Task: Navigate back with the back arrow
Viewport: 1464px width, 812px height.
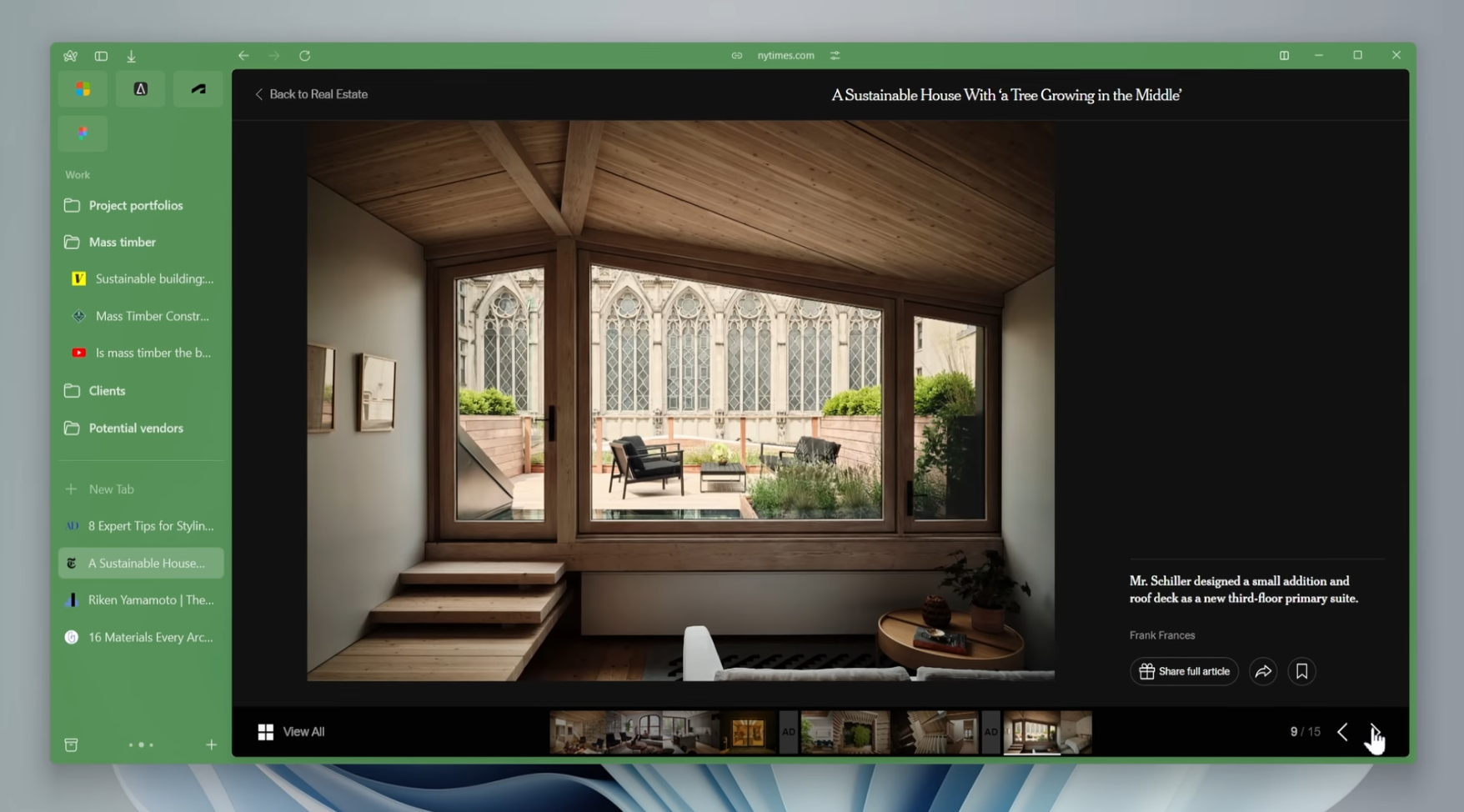Action: tap(243, 56)
